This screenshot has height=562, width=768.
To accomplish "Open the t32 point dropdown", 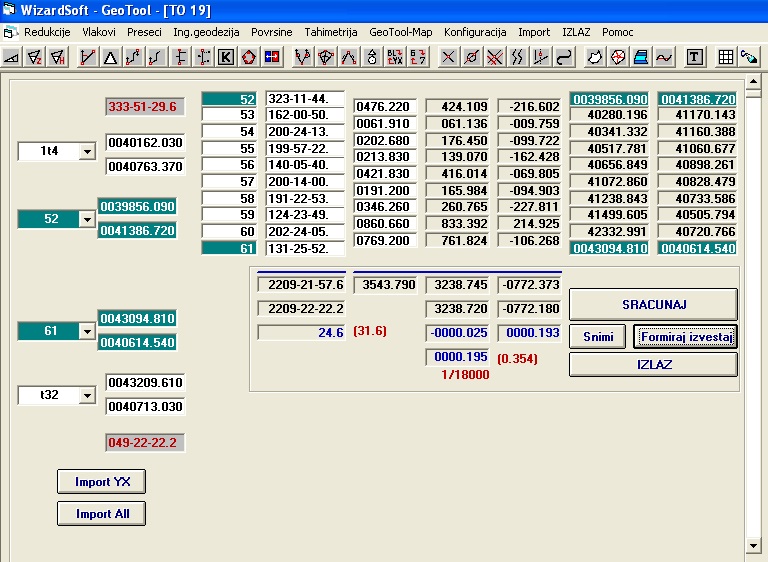I will click(x=85, y=396).
